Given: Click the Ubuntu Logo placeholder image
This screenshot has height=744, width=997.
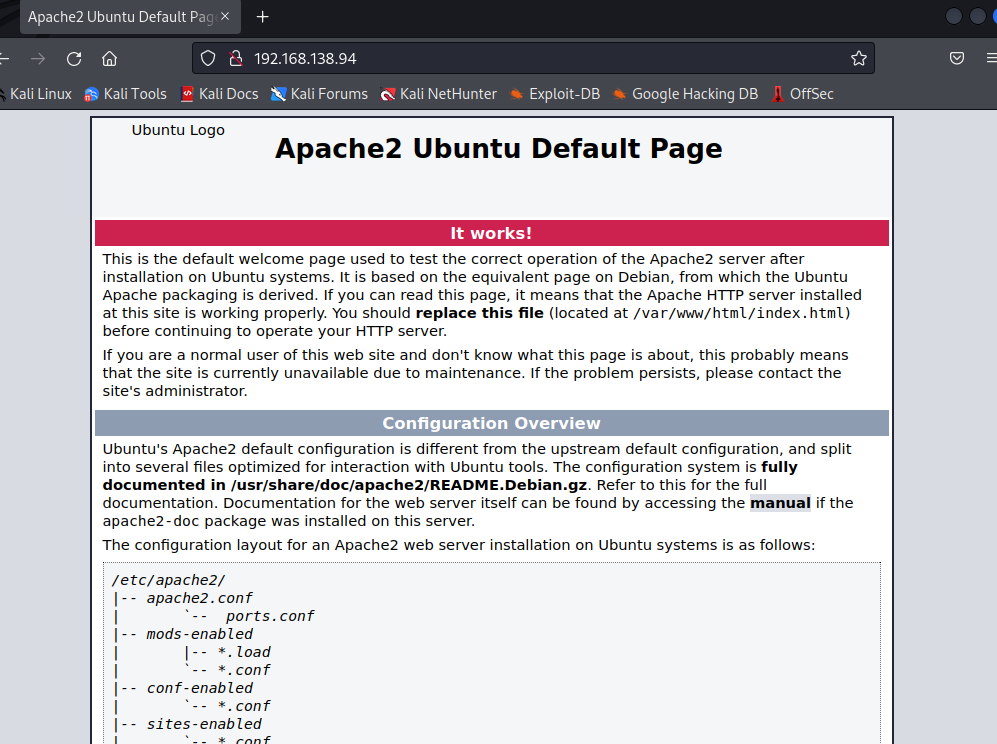Looking at the screenshot, I should 178,130.
